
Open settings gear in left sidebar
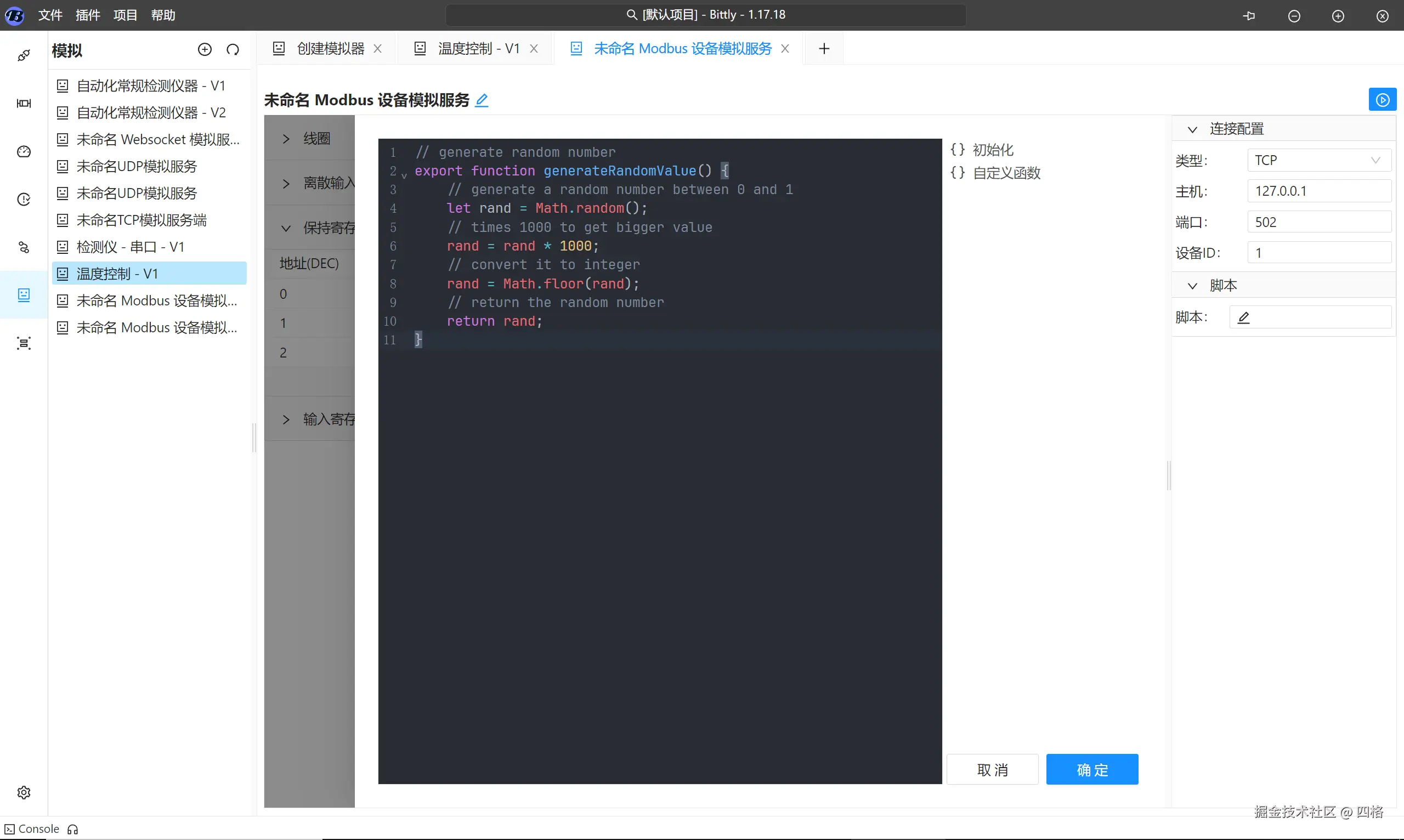24,792
